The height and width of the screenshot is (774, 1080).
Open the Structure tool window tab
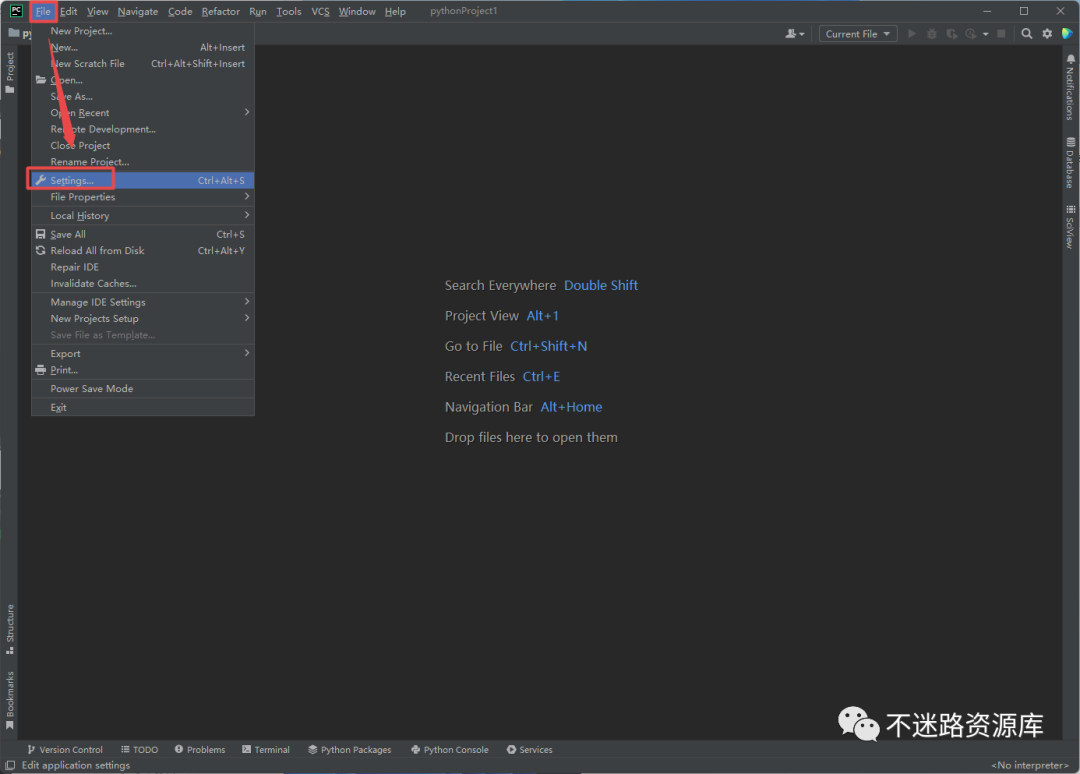10,629
